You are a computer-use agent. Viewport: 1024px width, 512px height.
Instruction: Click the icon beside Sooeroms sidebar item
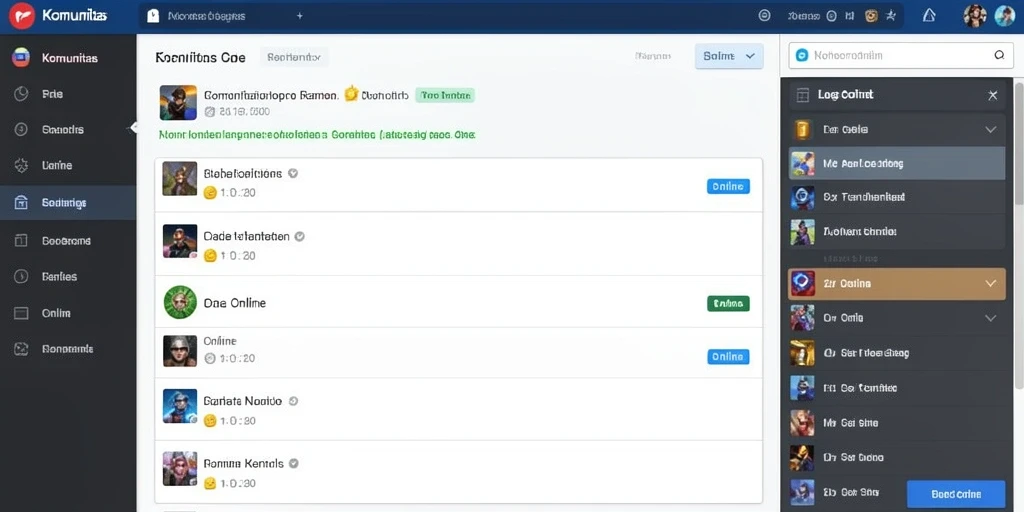[x=21, y=241]
